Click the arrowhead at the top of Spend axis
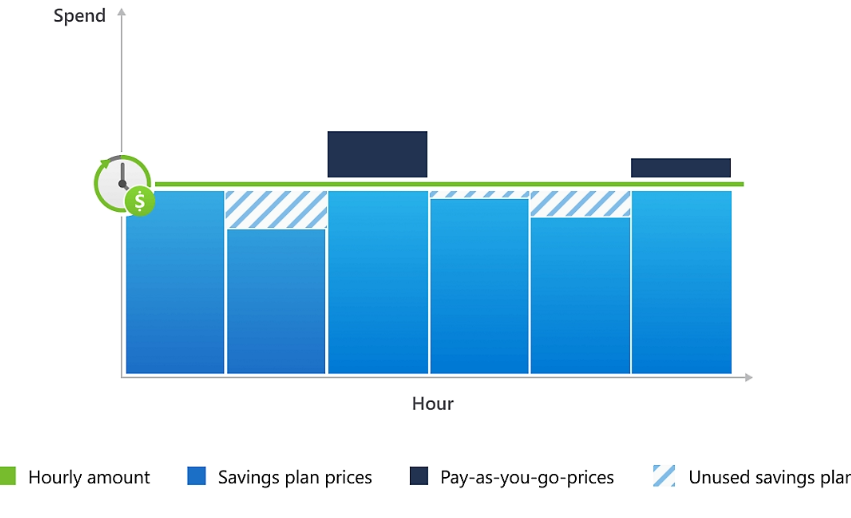 [x=122, y=11]
